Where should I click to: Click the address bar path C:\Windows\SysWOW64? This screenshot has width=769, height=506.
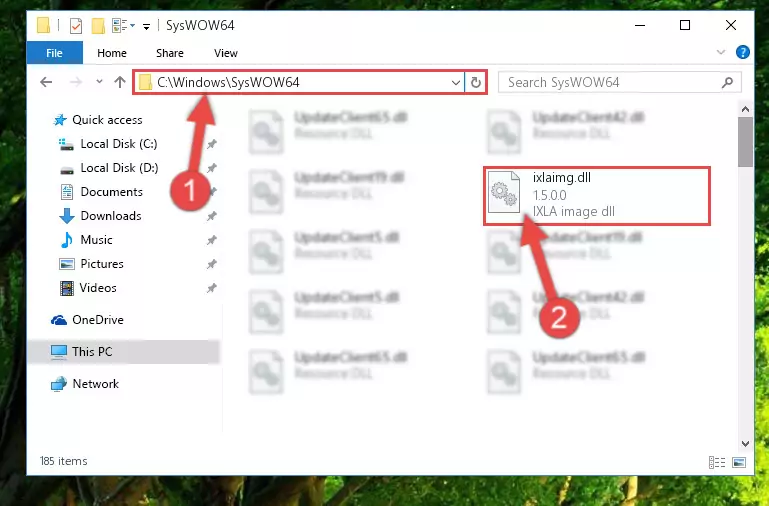click(x=228, y=82)
